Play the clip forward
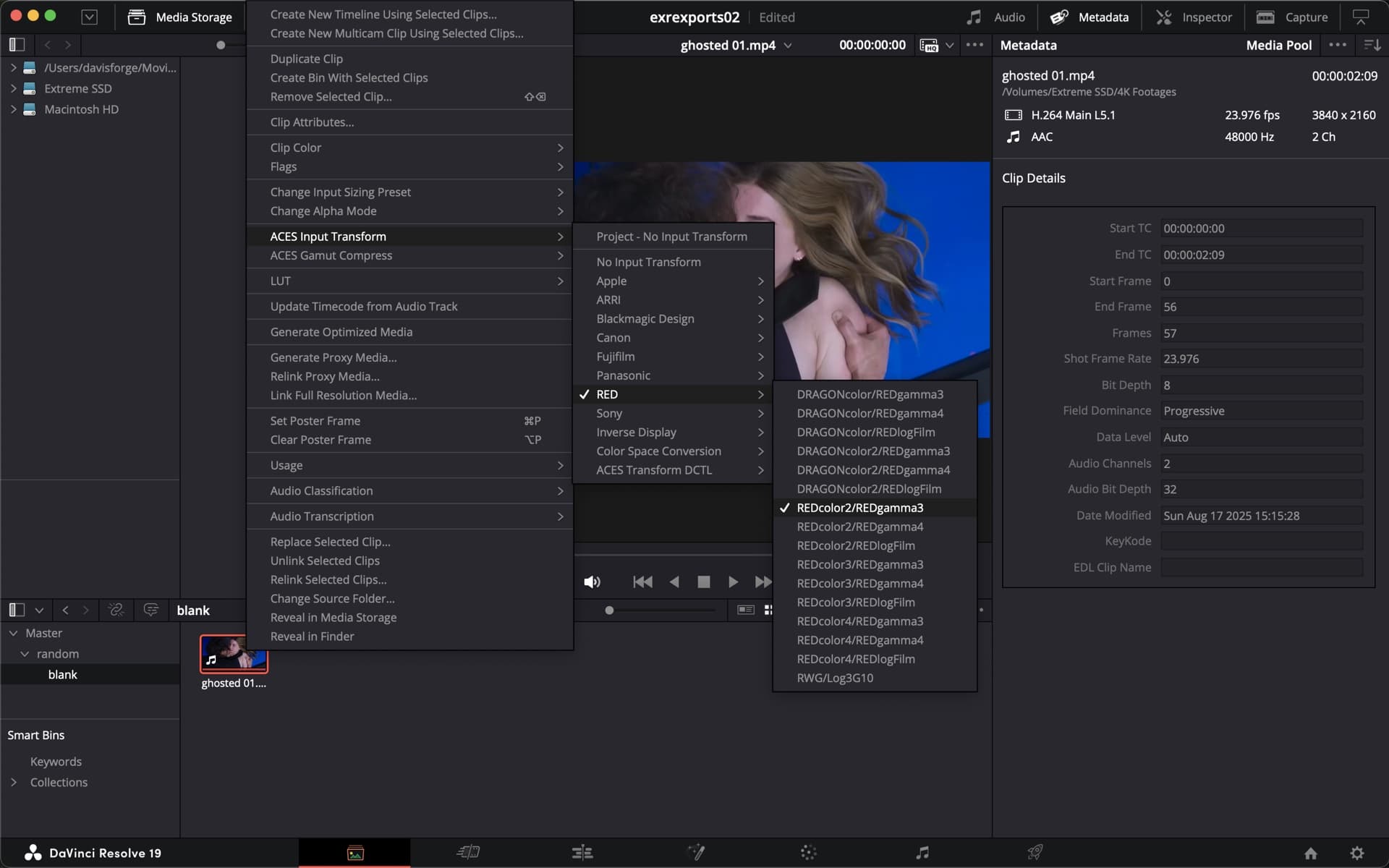Screen dimensions: 1389x868 [733, 582]
